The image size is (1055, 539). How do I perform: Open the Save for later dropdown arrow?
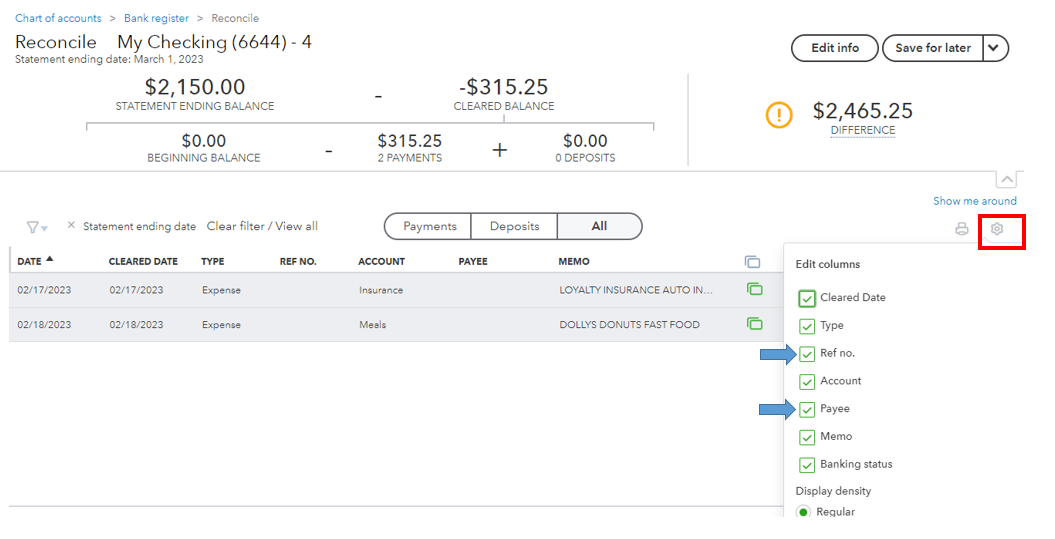point(995,48)
